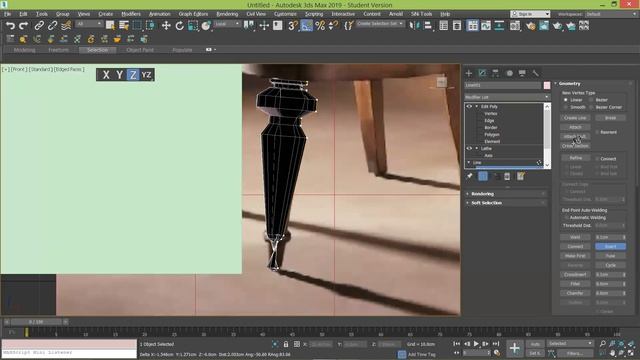Screen dimensions: 640x360
Task: Toggle Lathe modifier eye visibility
Action: point(469,148)
